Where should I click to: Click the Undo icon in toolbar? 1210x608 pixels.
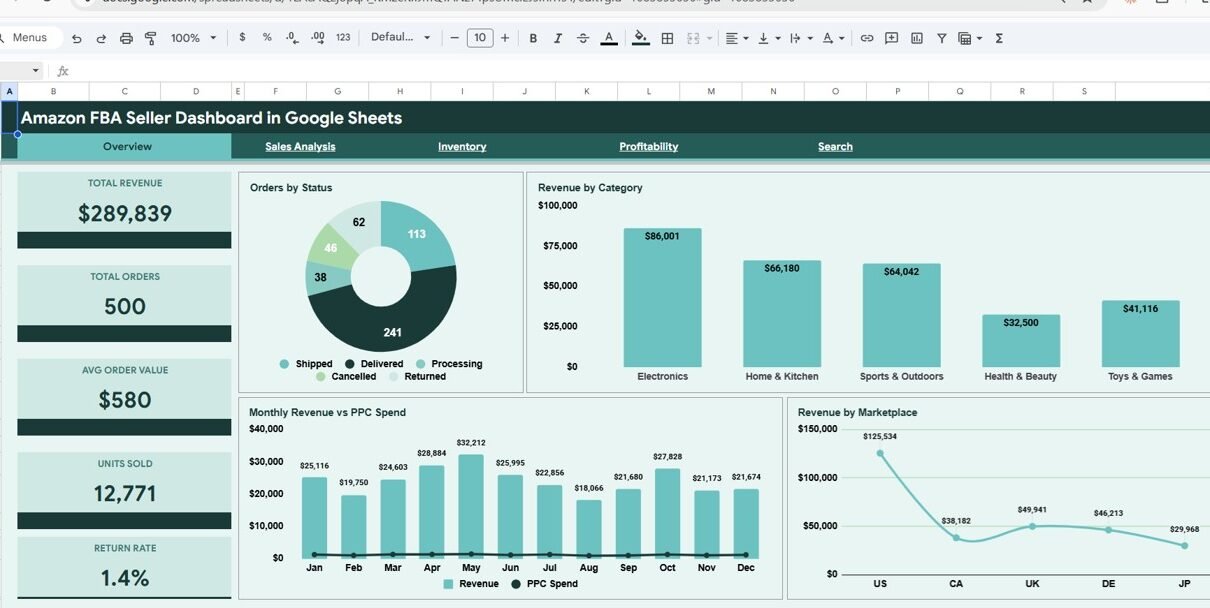(76, 38)
